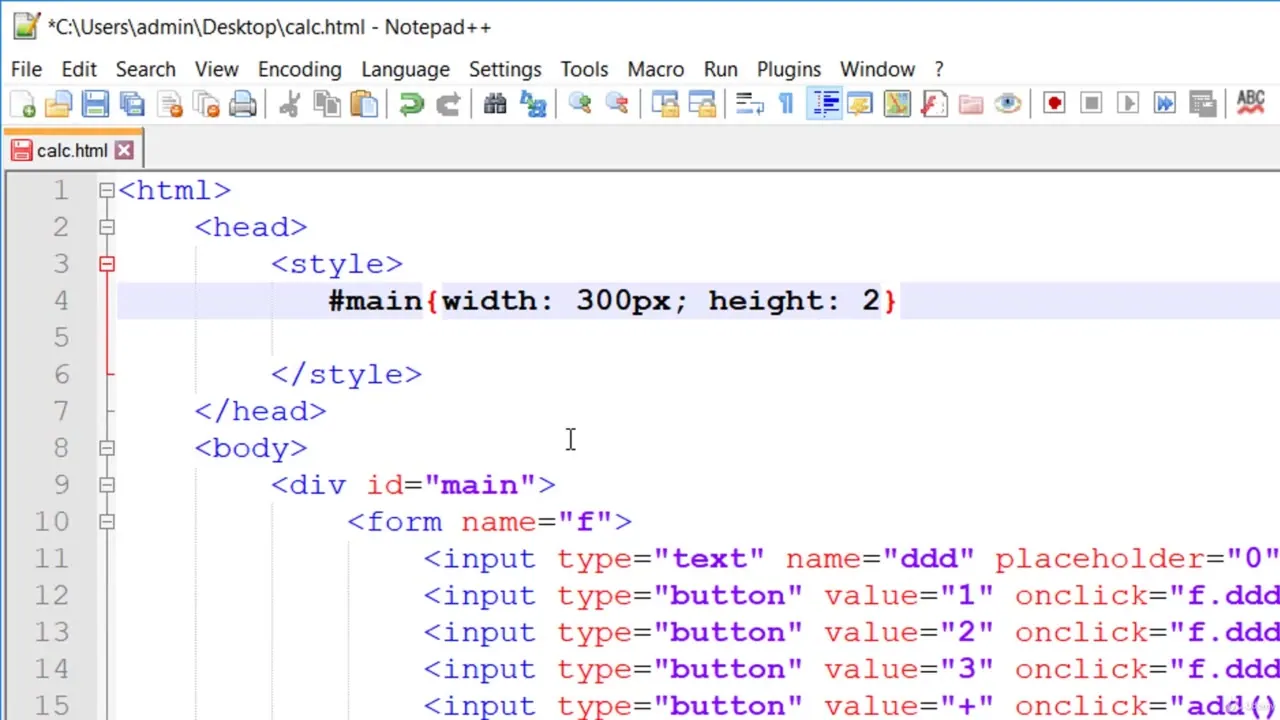Click the ABC spell check icon
This screenshot has width=1280, height=720.
tap(1250, 103)
